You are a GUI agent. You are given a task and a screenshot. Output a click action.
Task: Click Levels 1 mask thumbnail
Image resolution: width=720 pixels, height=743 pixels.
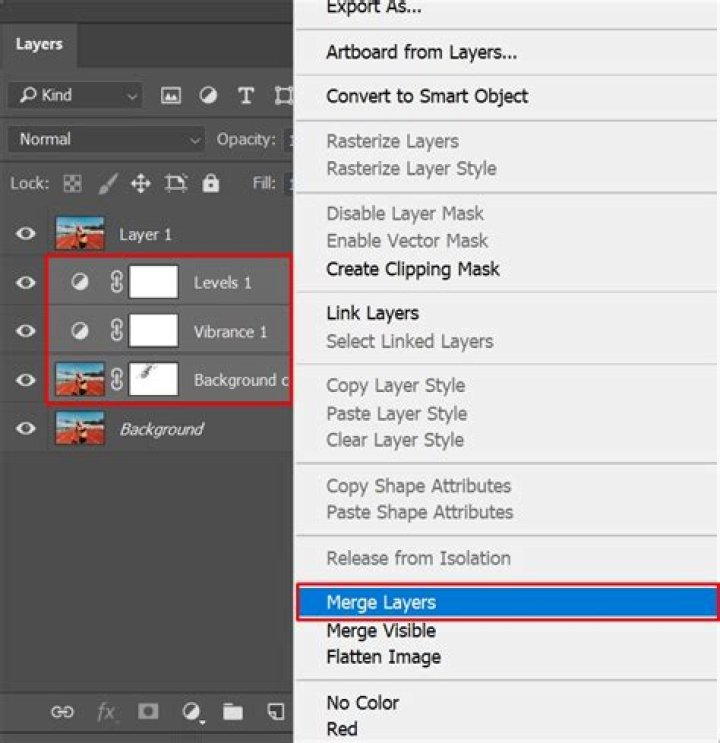154,282
